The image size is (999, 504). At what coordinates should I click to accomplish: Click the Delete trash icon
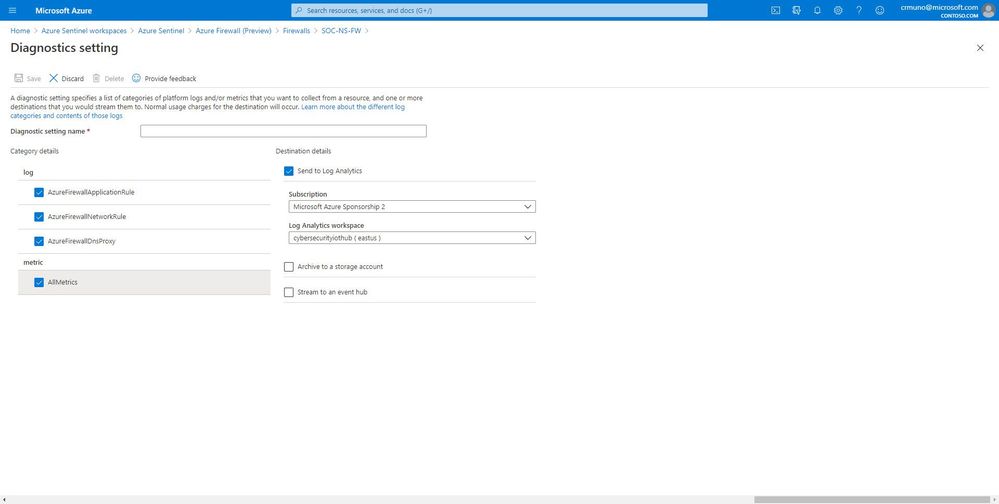click(96, 78)
